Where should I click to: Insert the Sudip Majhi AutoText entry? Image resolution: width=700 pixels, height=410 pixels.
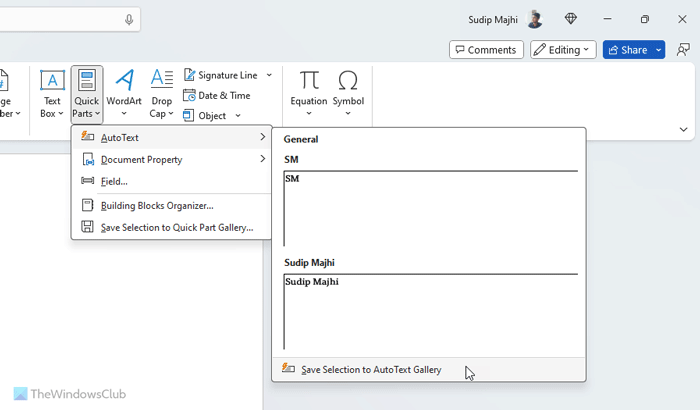click(x=430, y=310)
